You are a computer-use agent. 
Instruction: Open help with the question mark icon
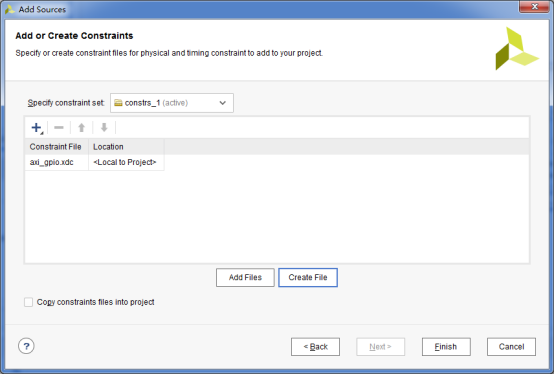[x=26, y=346]
